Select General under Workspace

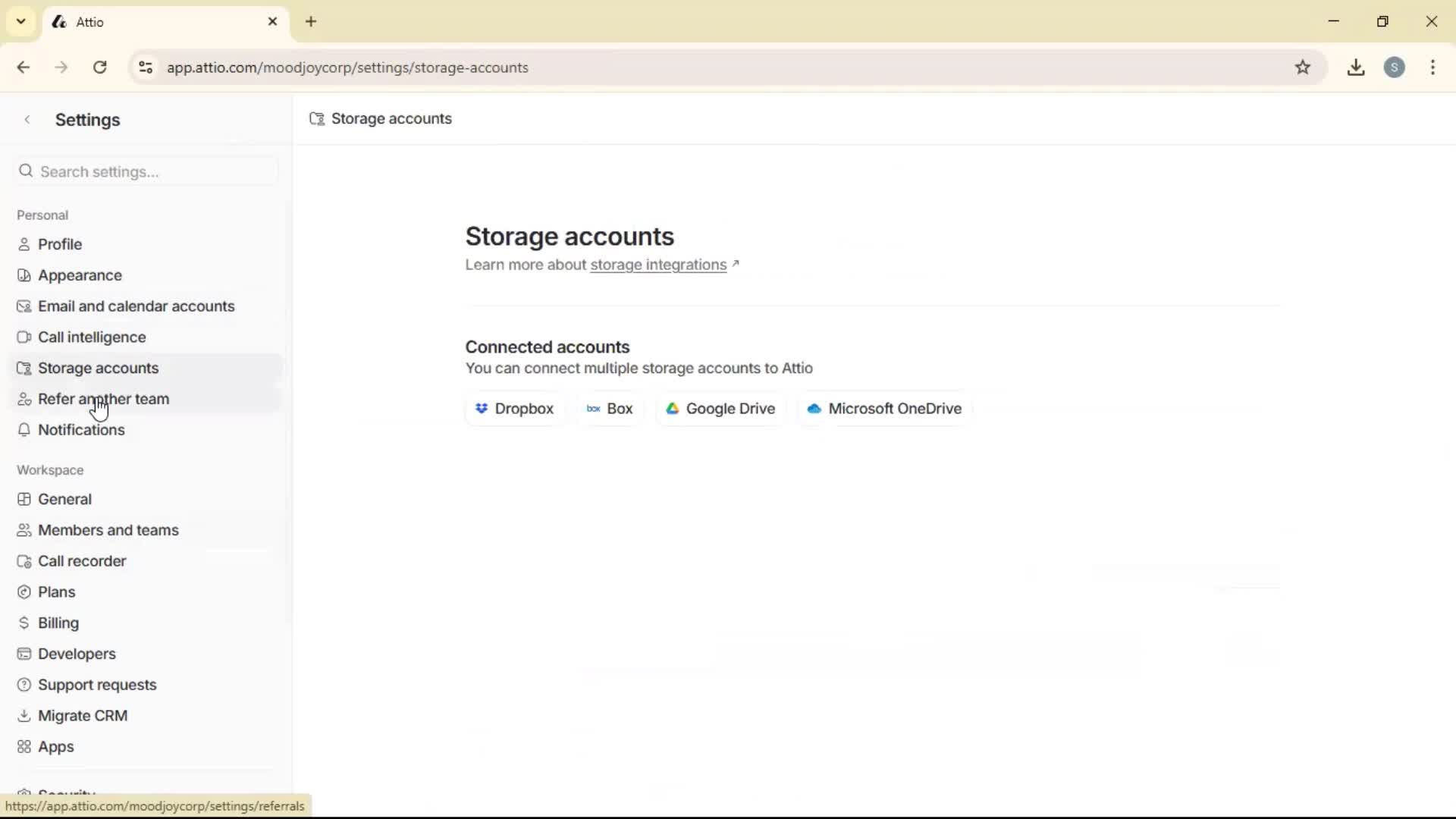[64, 499]
